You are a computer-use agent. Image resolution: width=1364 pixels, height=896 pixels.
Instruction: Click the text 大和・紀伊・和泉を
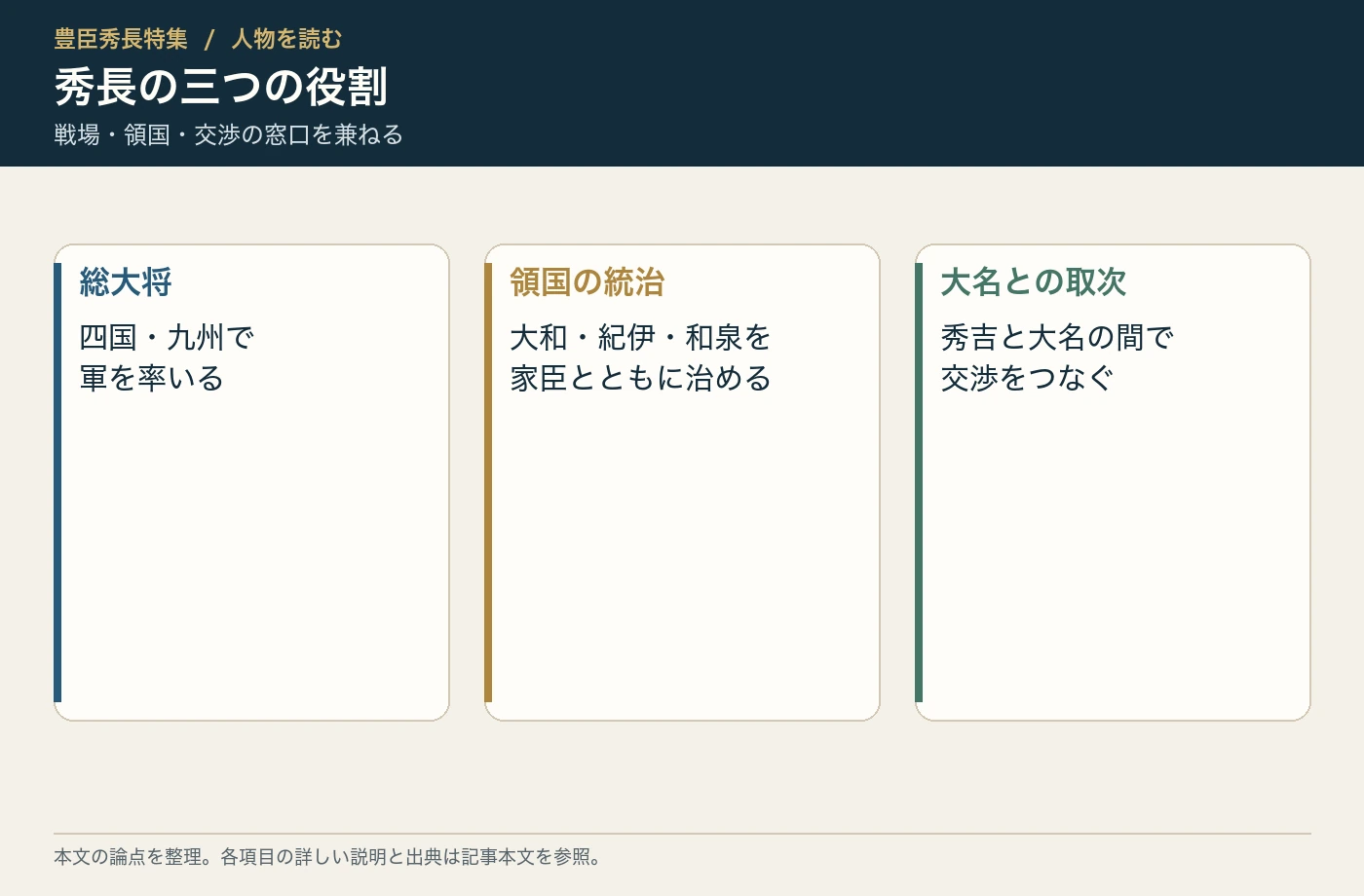tap(641, 338)
